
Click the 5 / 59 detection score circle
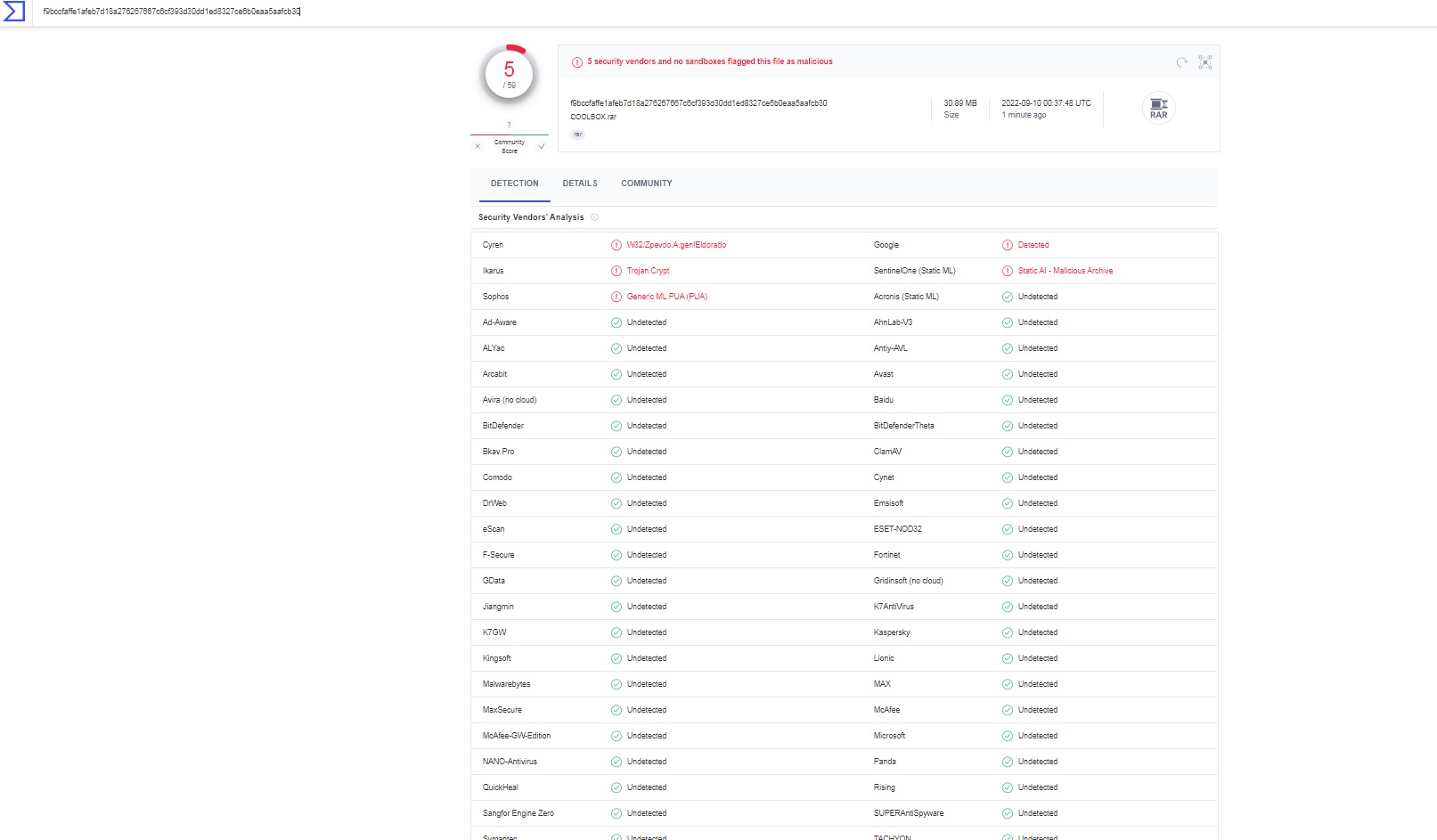(509, 75)
